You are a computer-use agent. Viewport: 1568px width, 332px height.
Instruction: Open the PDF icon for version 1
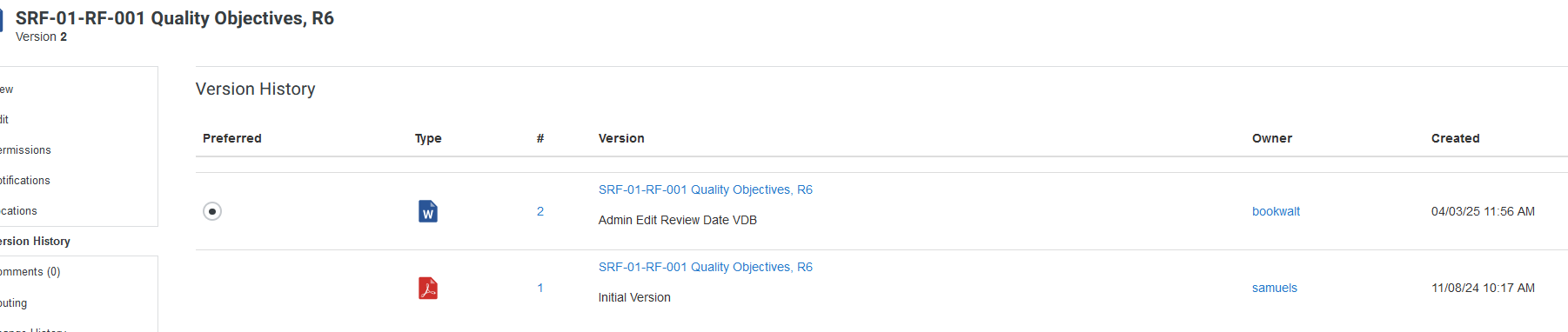click(428, 288)
